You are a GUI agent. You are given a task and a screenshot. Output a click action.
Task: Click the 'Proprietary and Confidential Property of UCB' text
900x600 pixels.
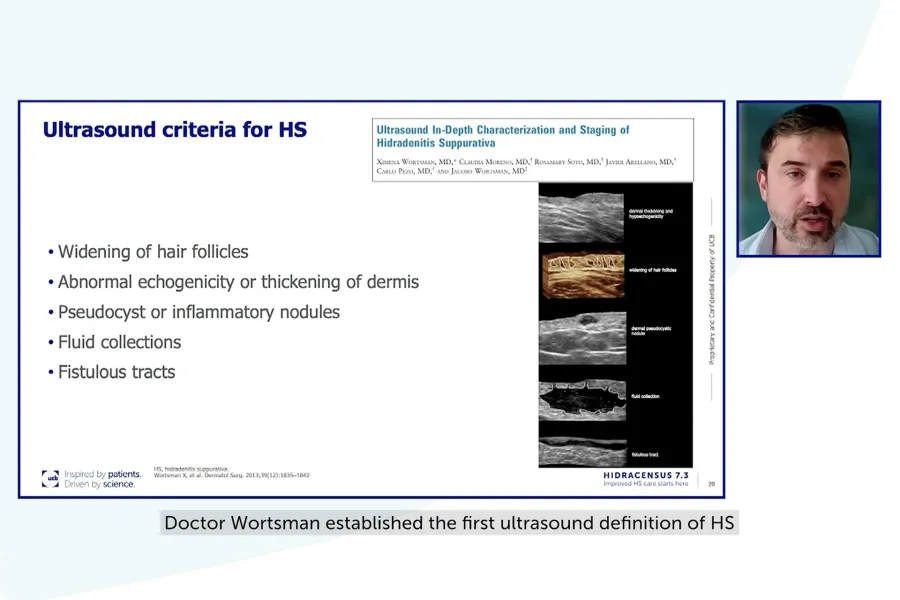pos(712,299)
